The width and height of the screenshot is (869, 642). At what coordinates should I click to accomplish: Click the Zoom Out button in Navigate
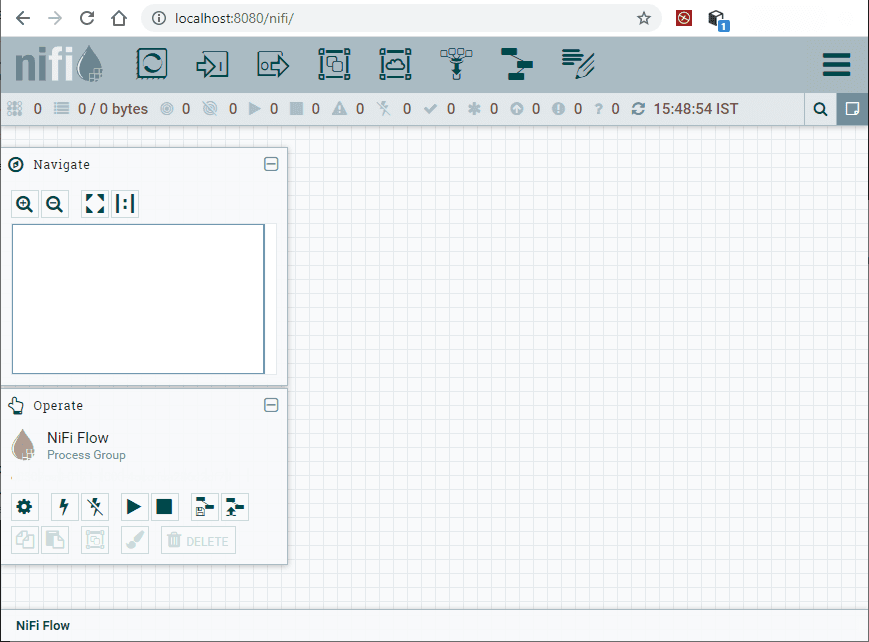tap(55, 204)
